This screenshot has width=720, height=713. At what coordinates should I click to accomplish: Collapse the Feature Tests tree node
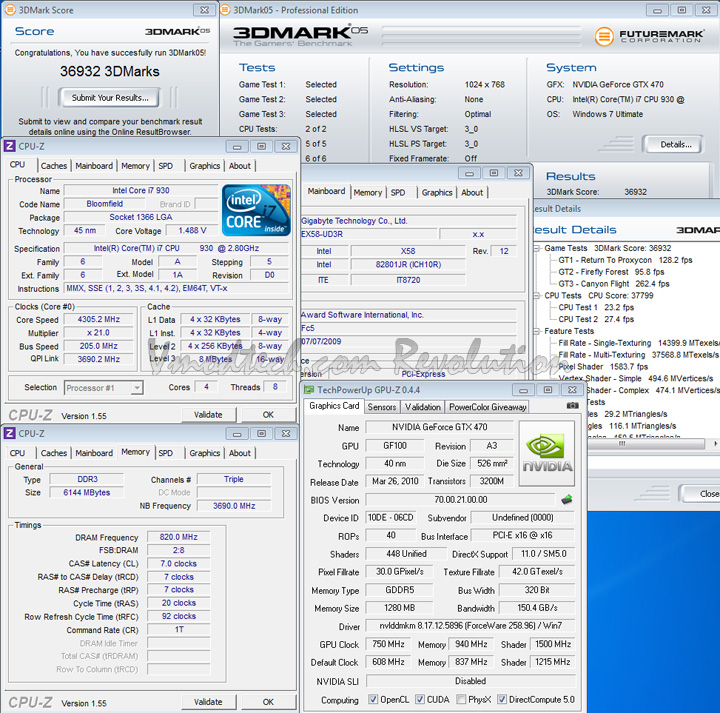[x=536, y=331]
